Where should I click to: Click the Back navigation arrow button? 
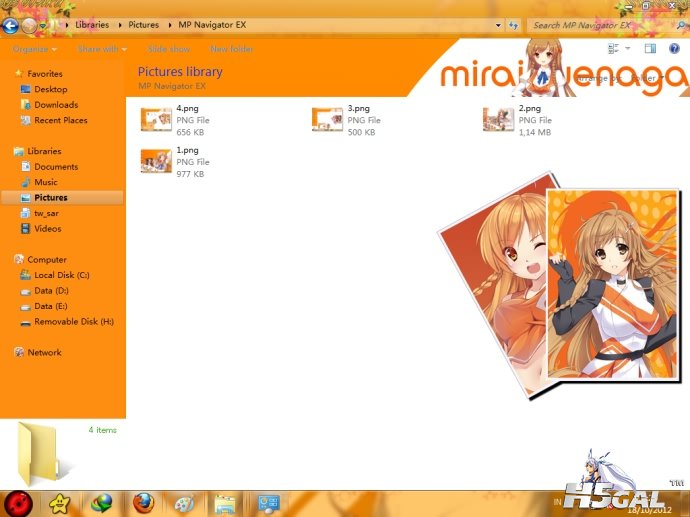click(10, 25)
